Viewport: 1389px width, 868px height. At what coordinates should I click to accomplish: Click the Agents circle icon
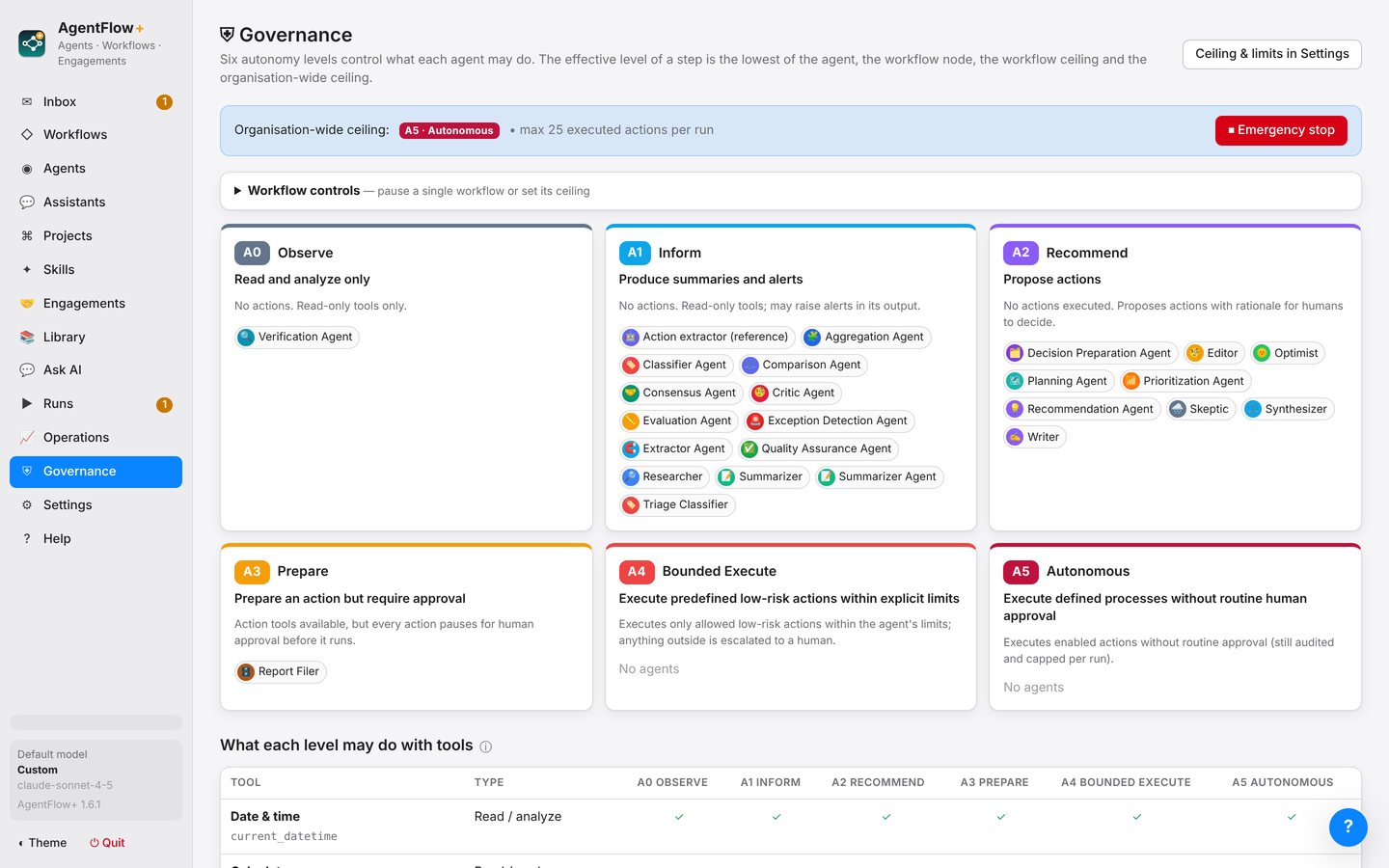27,169
